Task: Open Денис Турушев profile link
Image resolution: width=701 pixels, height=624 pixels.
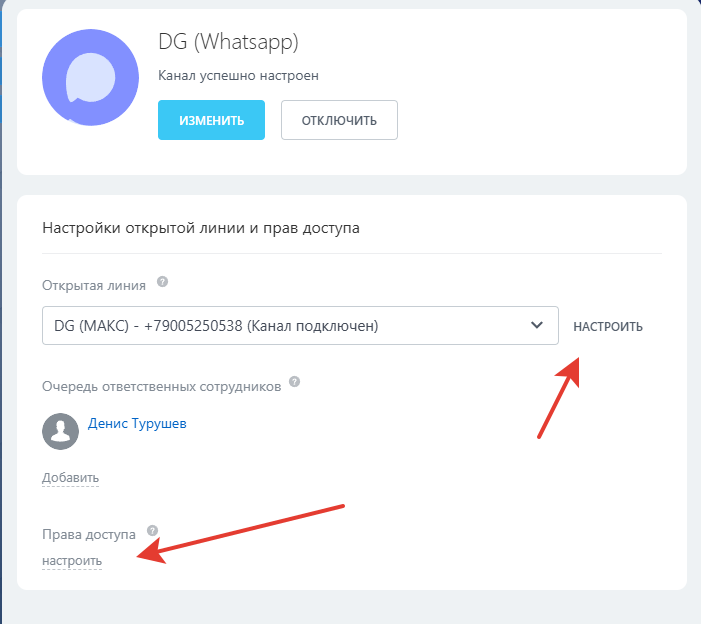Action: pos(137,423)
